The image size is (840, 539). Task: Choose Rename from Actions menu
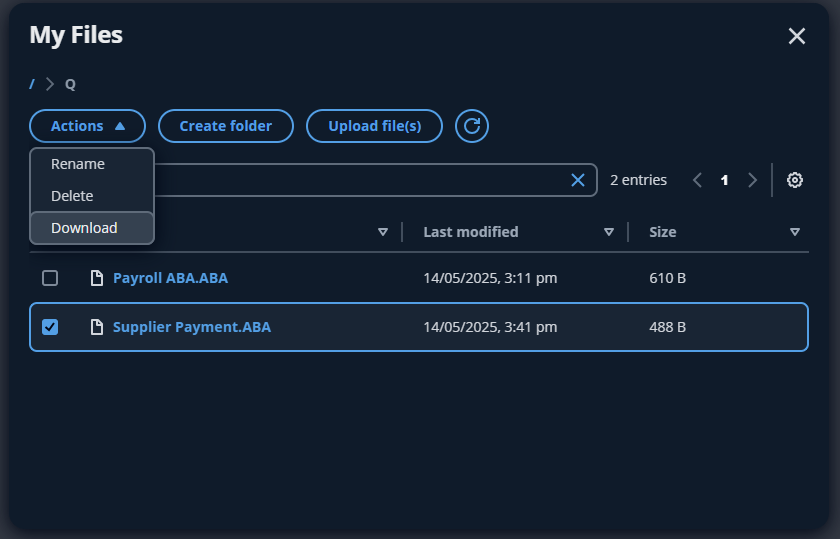[x=78, y=164]
